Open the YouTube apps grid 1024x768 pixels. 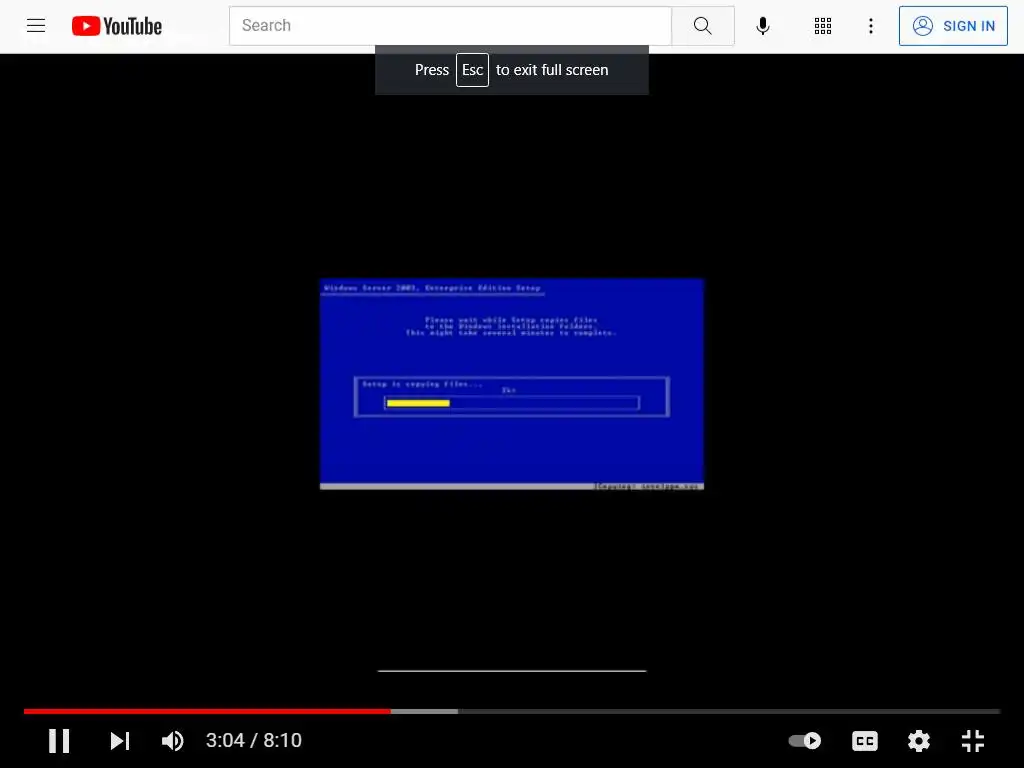(823, 26)
